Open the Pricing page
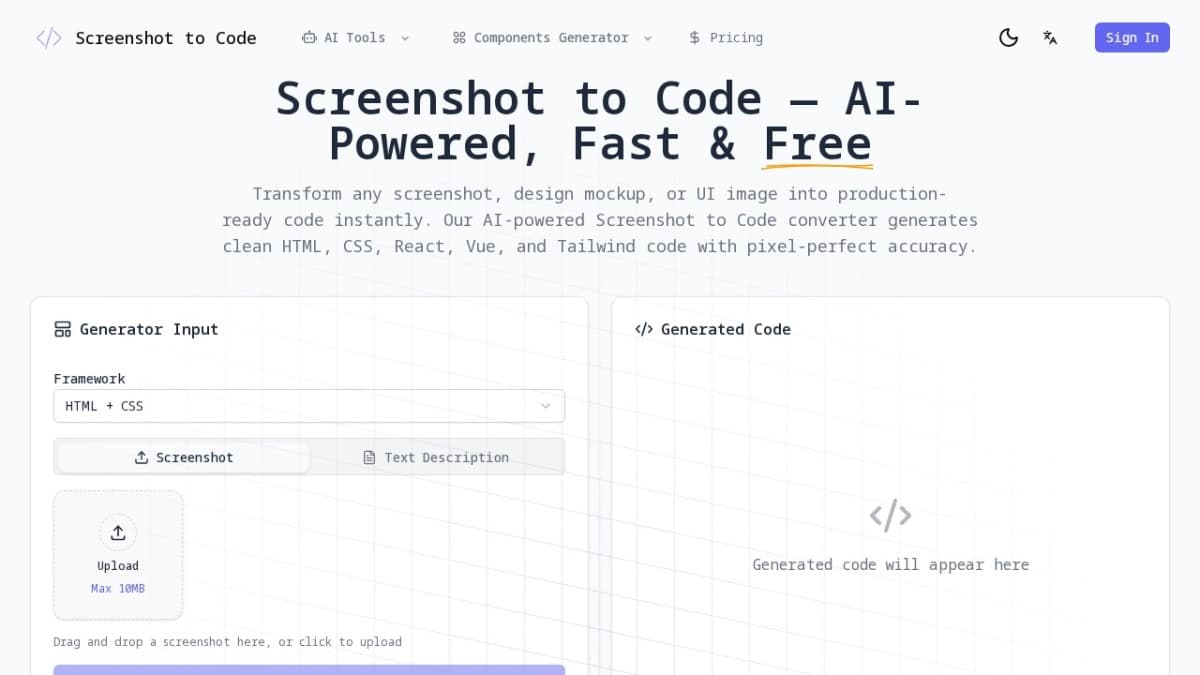This screenshot has width=1200, height=675. point(726,37)
